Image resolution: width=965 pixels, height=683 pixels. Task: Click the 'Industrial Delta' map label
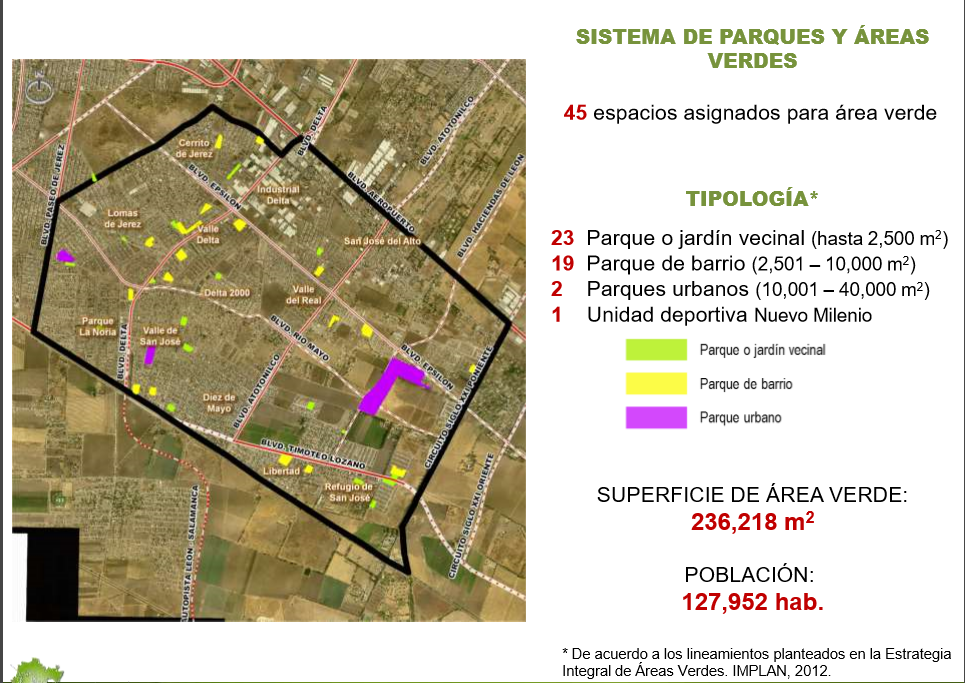(x=278, y=194)
